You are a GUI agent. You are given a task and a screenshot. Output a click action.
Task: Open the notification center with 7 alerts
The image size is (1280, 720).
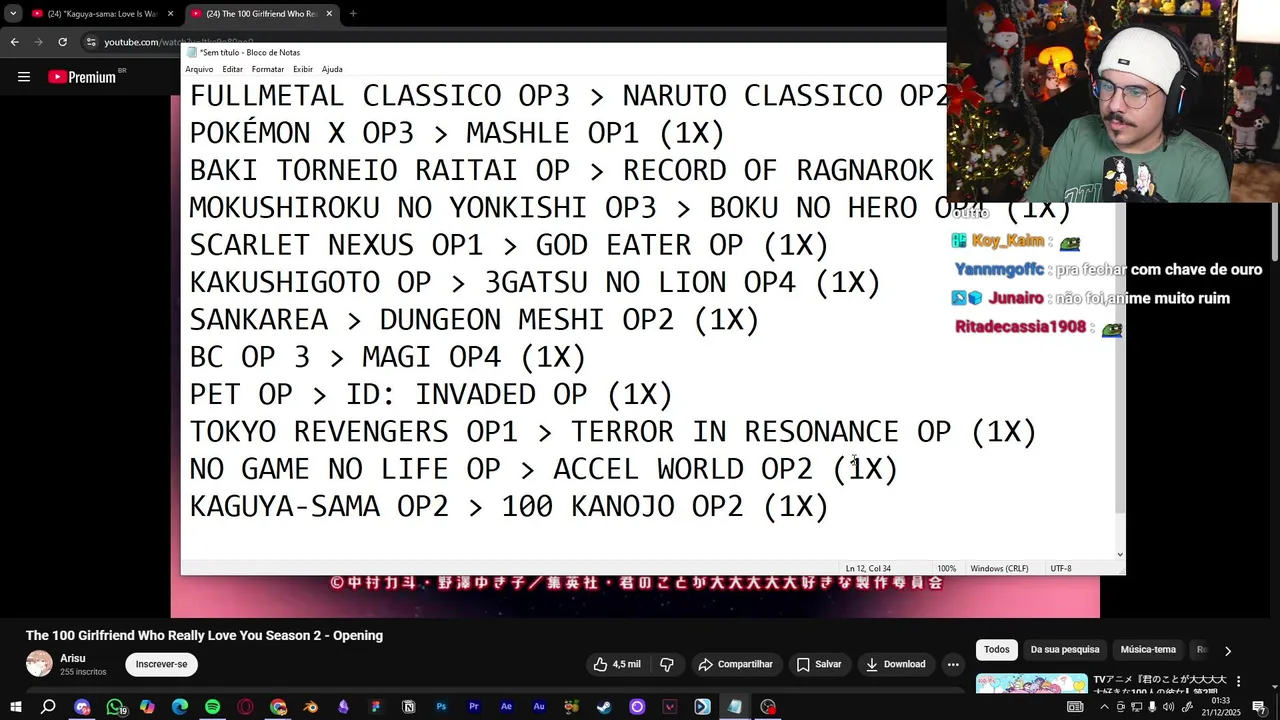coord(1259,707)
